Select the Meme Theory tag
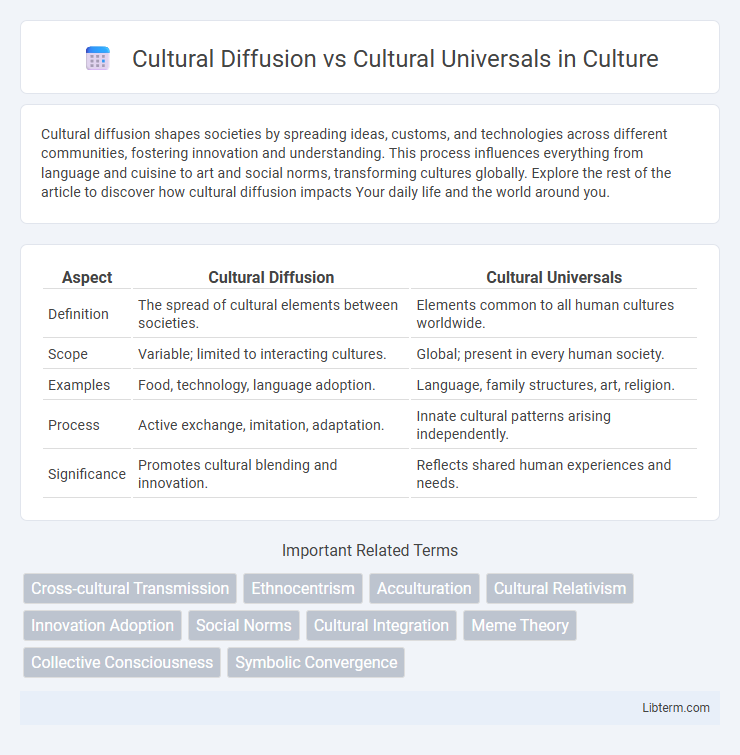This screenshot has height=755, width=740. pyautogui.click(x=520, y=625)
